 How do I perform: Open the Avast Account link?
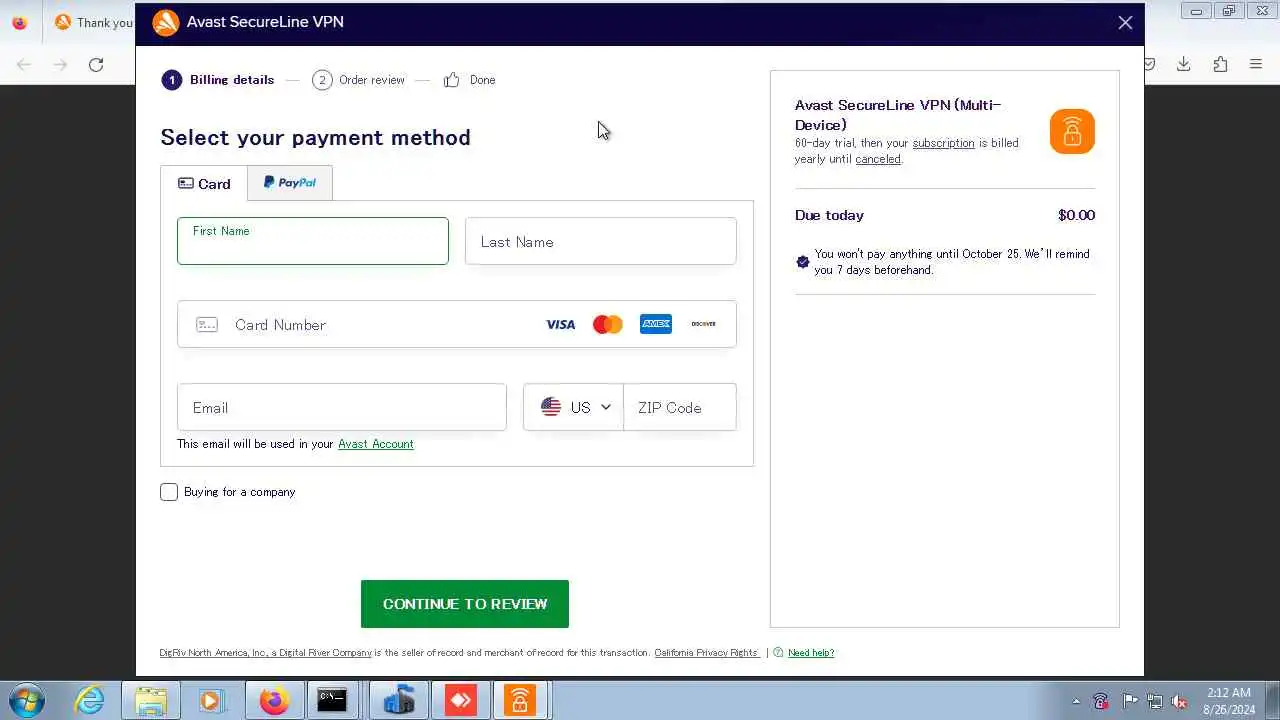point(376,444)
